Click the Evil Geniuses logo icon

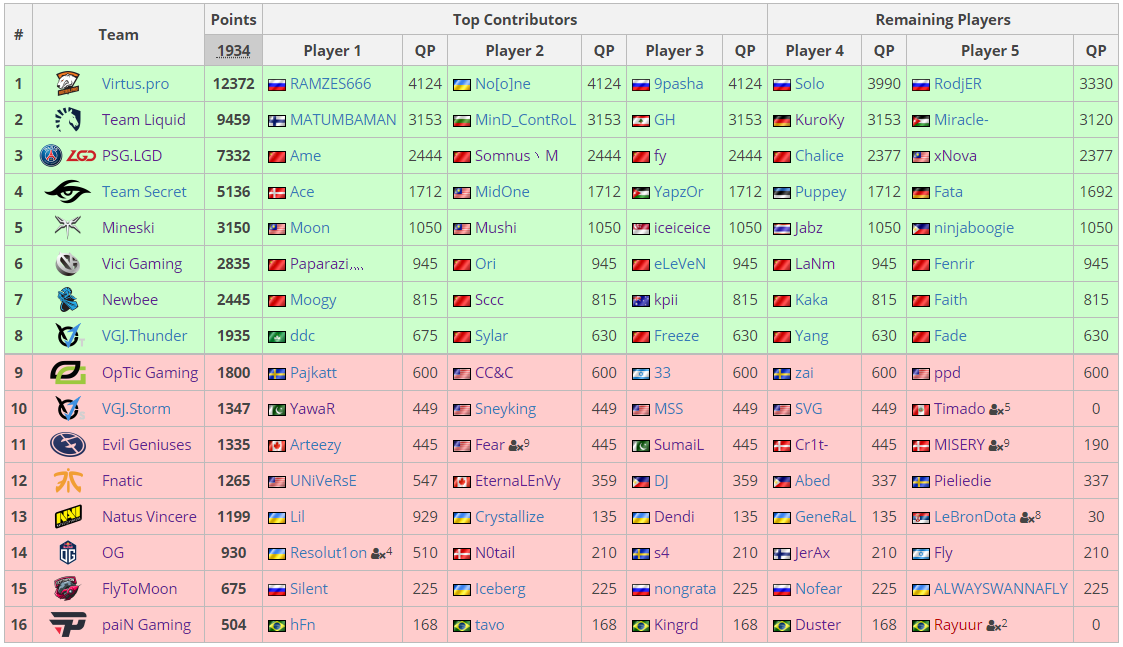(68, 445)
